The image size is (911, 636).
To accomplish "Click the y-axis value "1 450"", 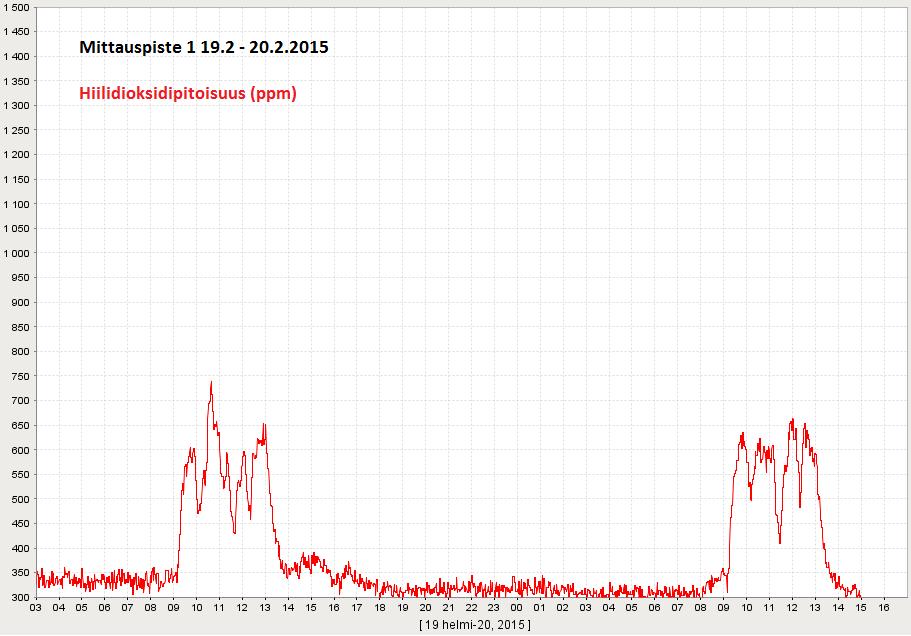I will click(16, 32).
